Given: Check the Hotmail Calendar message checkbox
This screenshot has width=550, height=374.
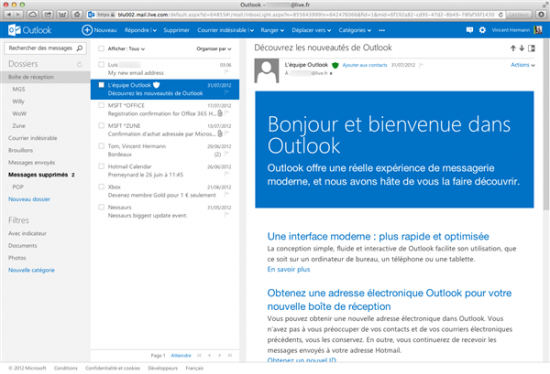Looking at the screenshot, I should (x=101, y=166).
